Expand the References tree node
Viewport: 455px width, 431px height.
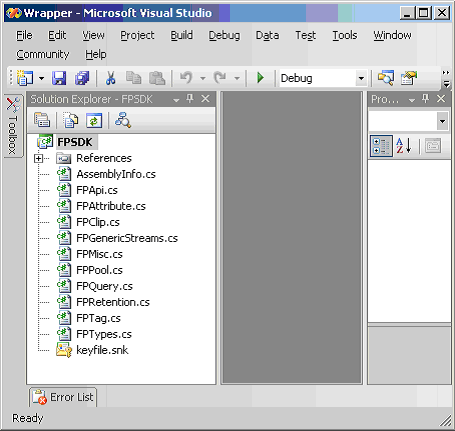[38, 158]
